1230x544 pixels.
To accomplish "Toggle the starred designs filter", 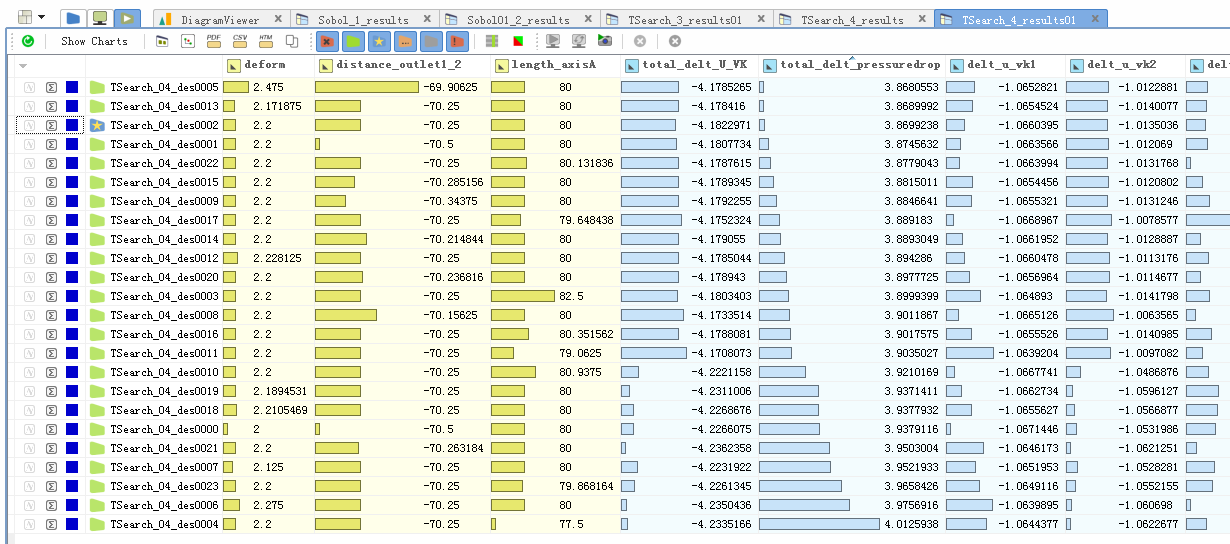I will coord(379,41).
